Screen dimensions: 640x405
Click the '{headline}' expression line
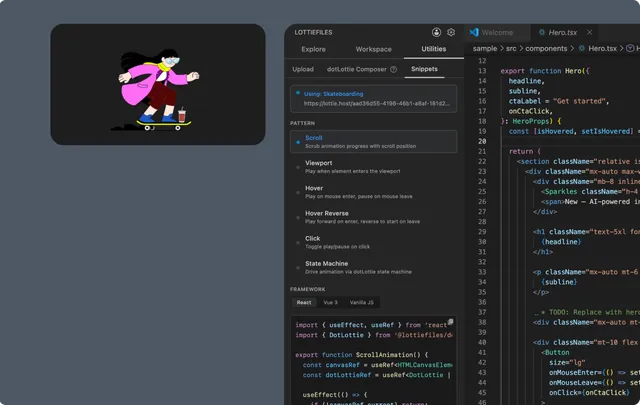tap(561, 242)
